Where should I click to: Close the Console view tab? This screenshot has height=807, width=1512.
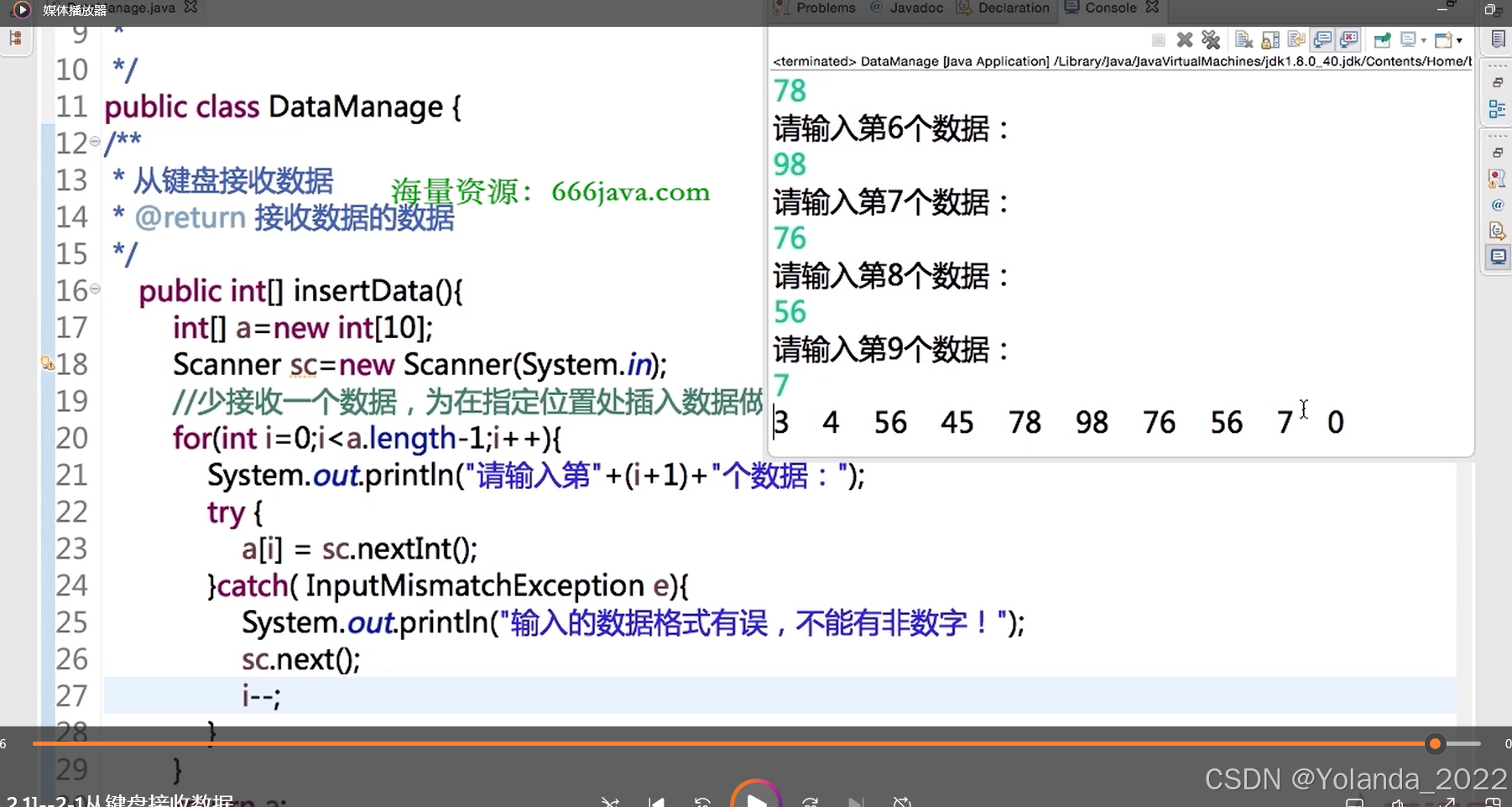pos(1152,7)
